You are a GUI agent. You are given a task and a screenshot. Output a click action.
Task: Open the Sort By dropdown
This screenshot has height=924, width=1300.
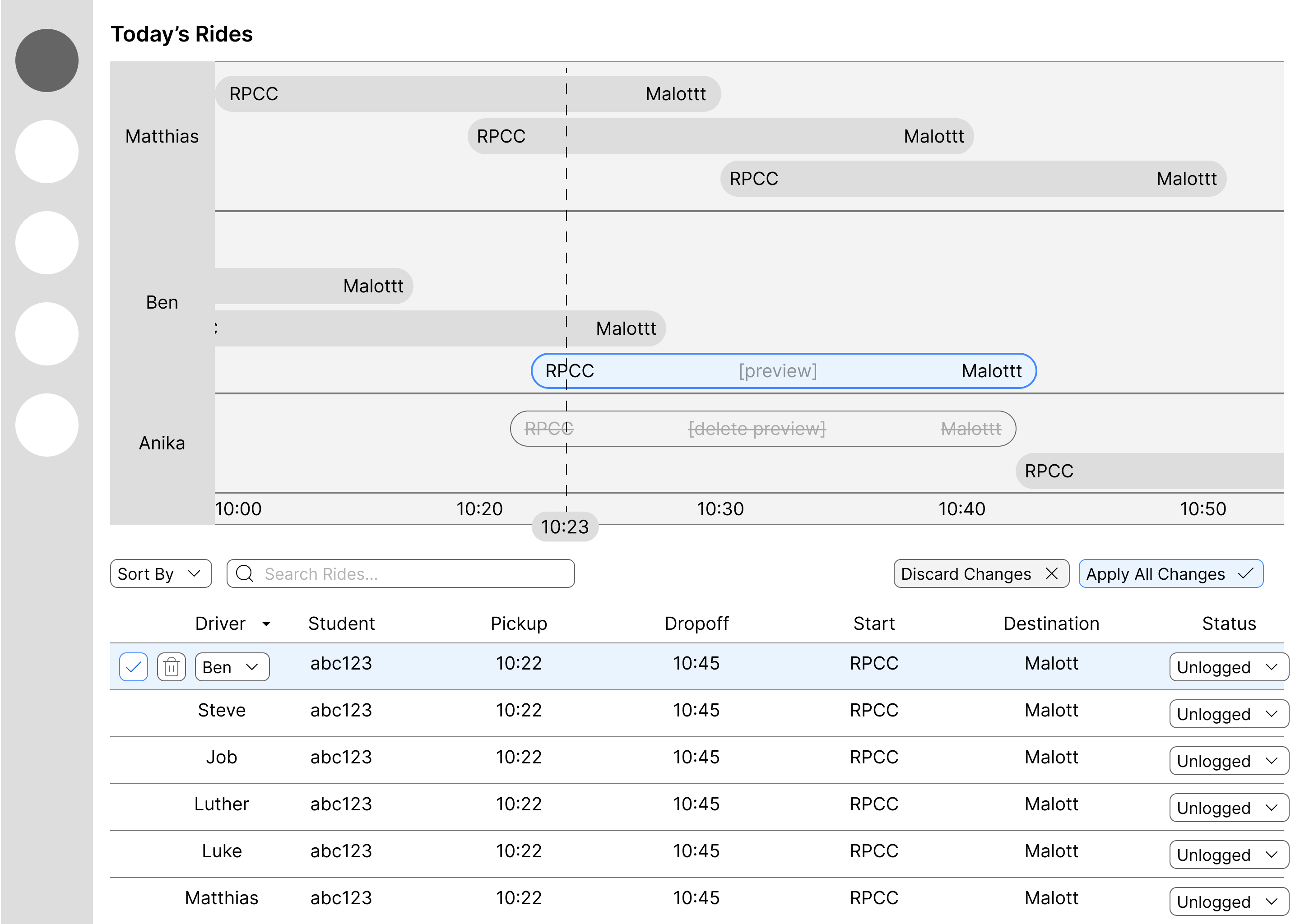(x=161, y=573)
